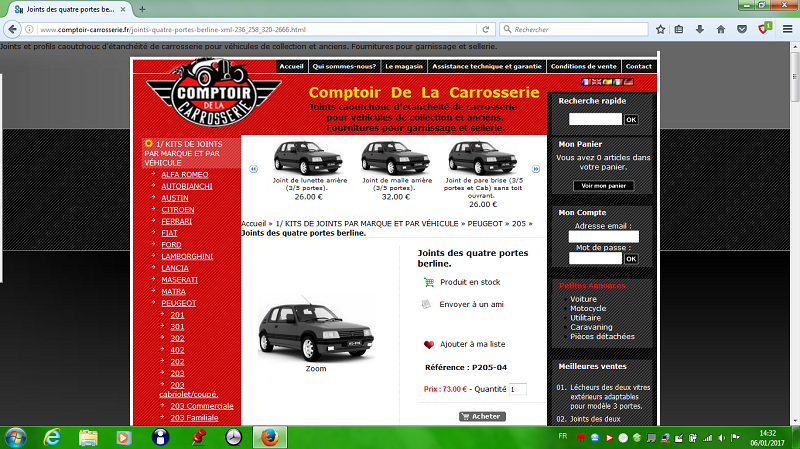Open the Accueil menu item

pyautogui.click(x=291, y=66)
